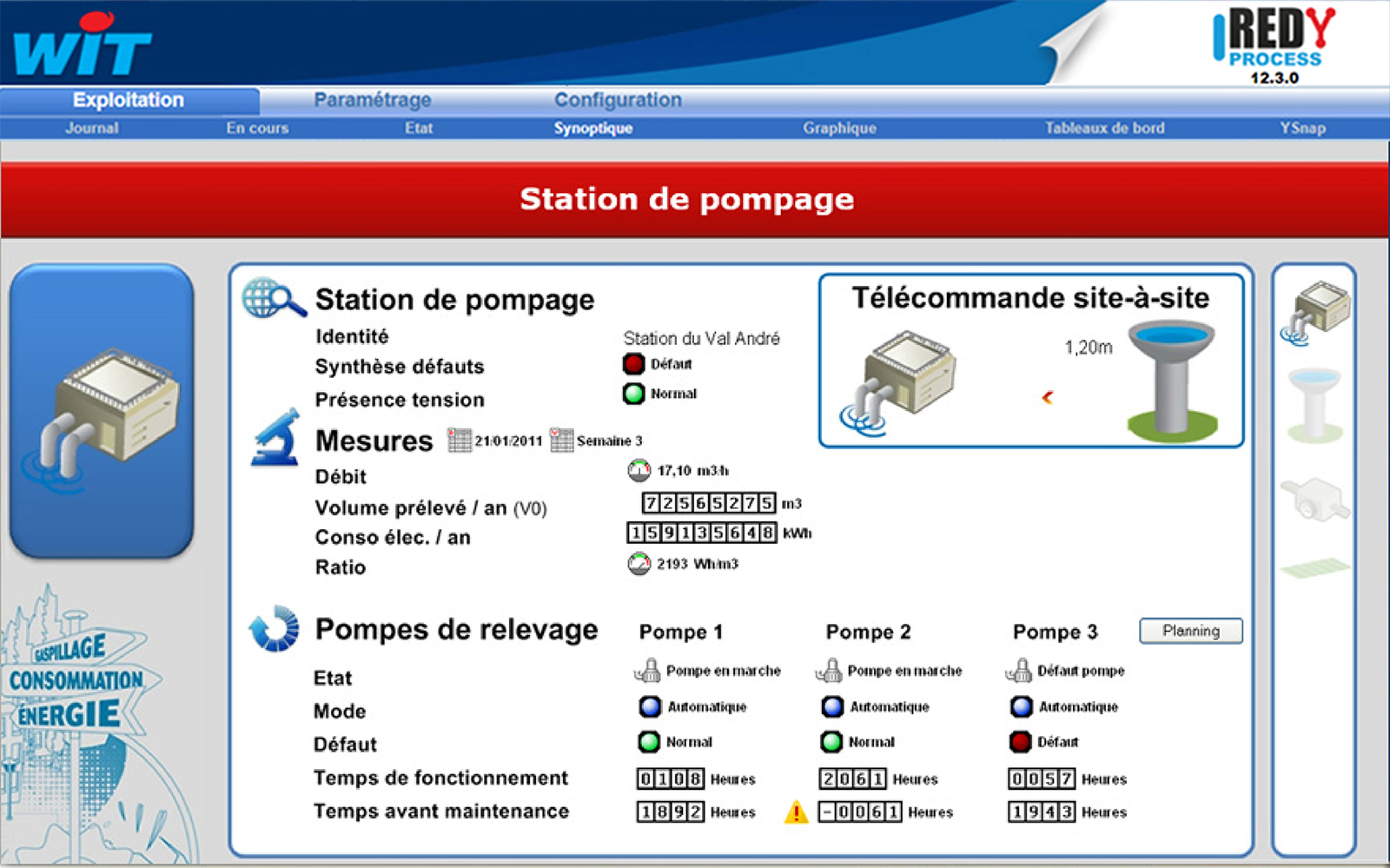
Task: Click the Pompe 1 state pump icon
Action: (647, 671)
